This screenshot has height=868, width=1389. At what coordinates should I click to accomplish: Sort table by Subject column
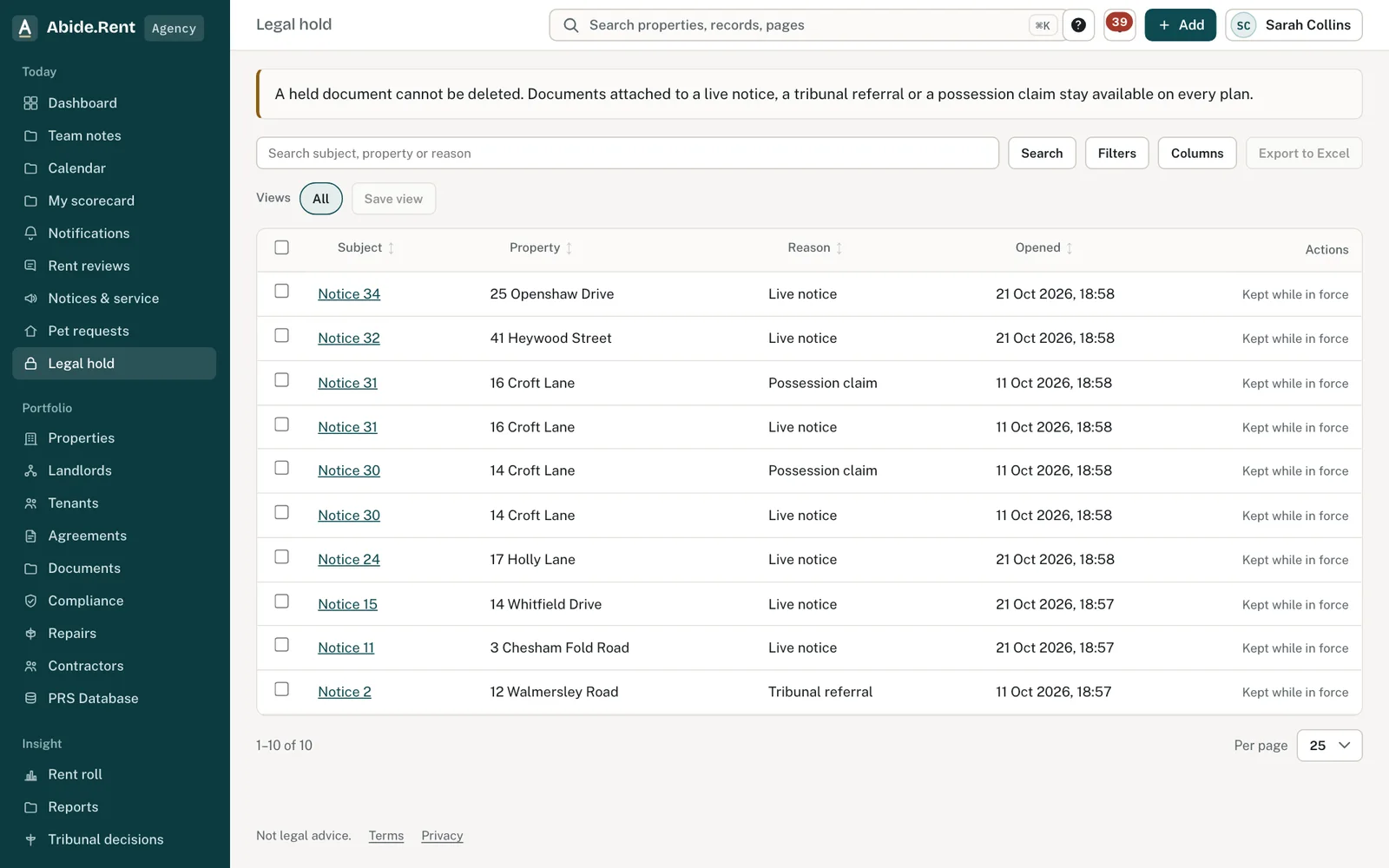[x=365, y=248]
